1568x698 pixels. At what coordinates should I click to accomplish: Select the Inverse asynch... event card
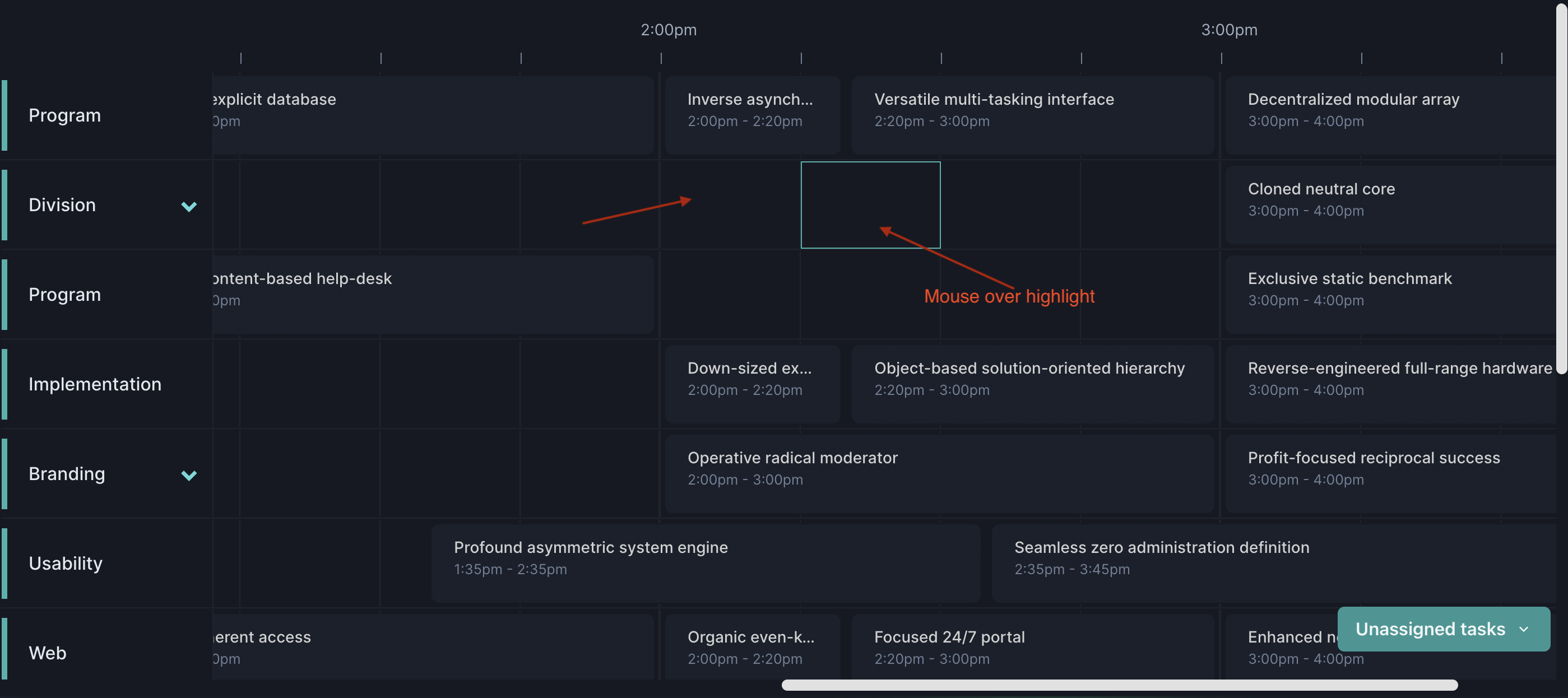pos(751,114)
